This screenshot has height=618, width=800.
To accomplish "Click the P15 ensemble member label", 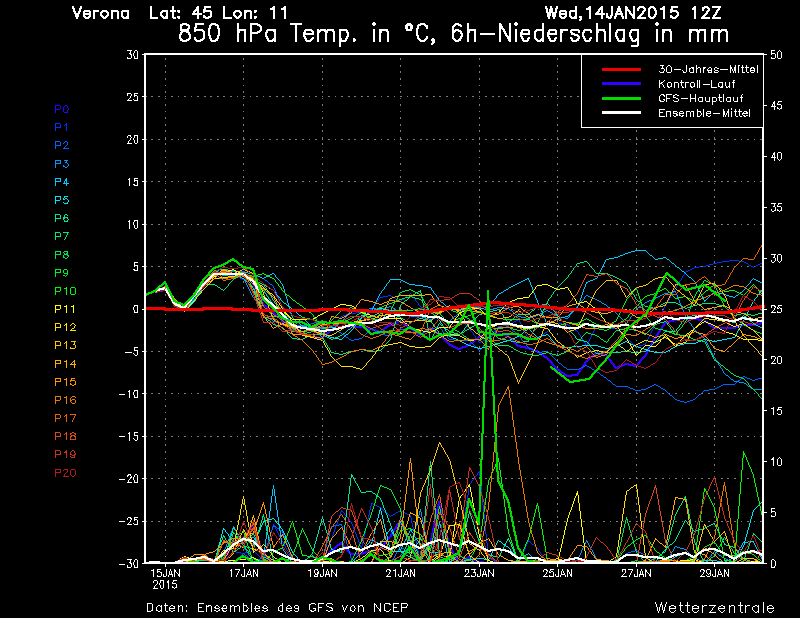I will click(65, 382).
